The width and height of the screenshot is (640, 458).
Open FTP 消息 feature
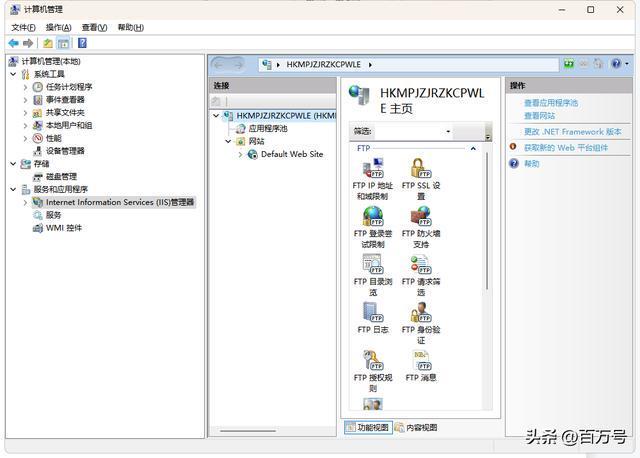tap(421, 367)
